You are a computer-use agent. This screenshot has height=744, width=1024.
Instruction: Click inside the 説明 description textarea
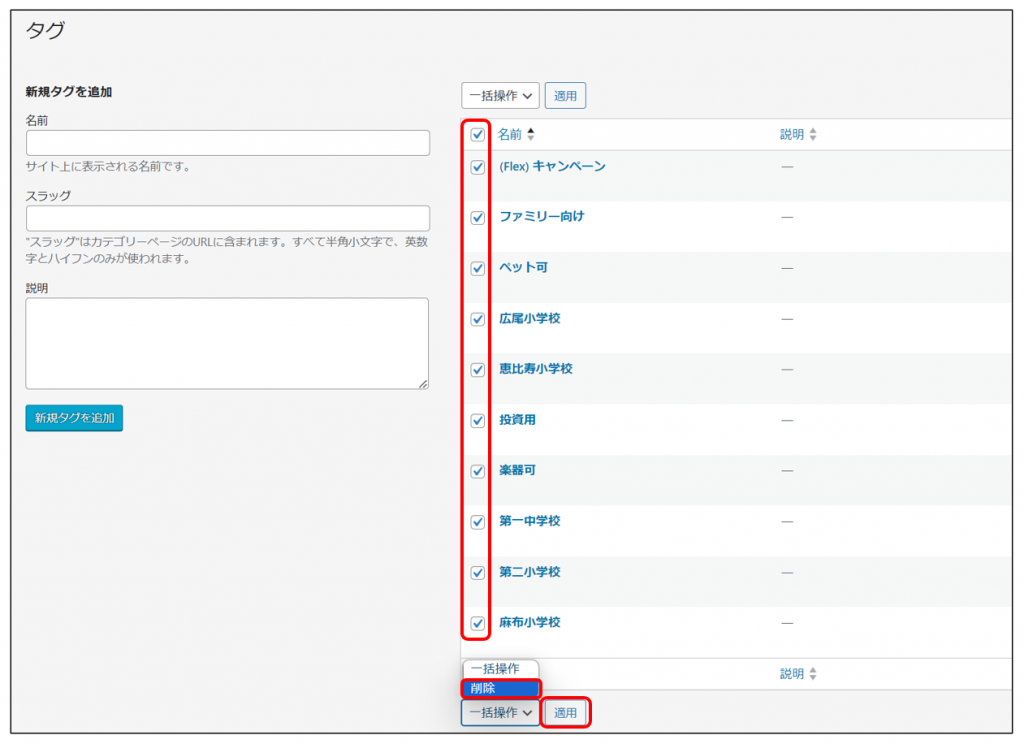pos(227,343)
